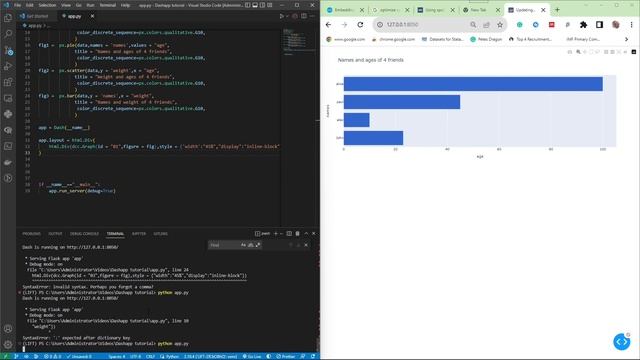Open Chrome Extensions puzzle icon

(583, 25)
